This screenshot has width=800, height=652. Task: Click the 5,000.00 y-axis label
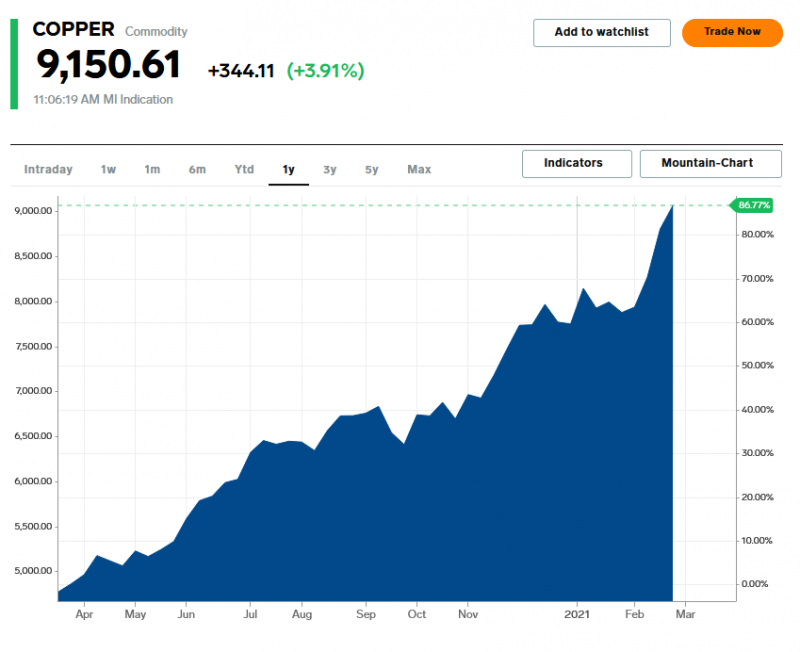point(33,571)
